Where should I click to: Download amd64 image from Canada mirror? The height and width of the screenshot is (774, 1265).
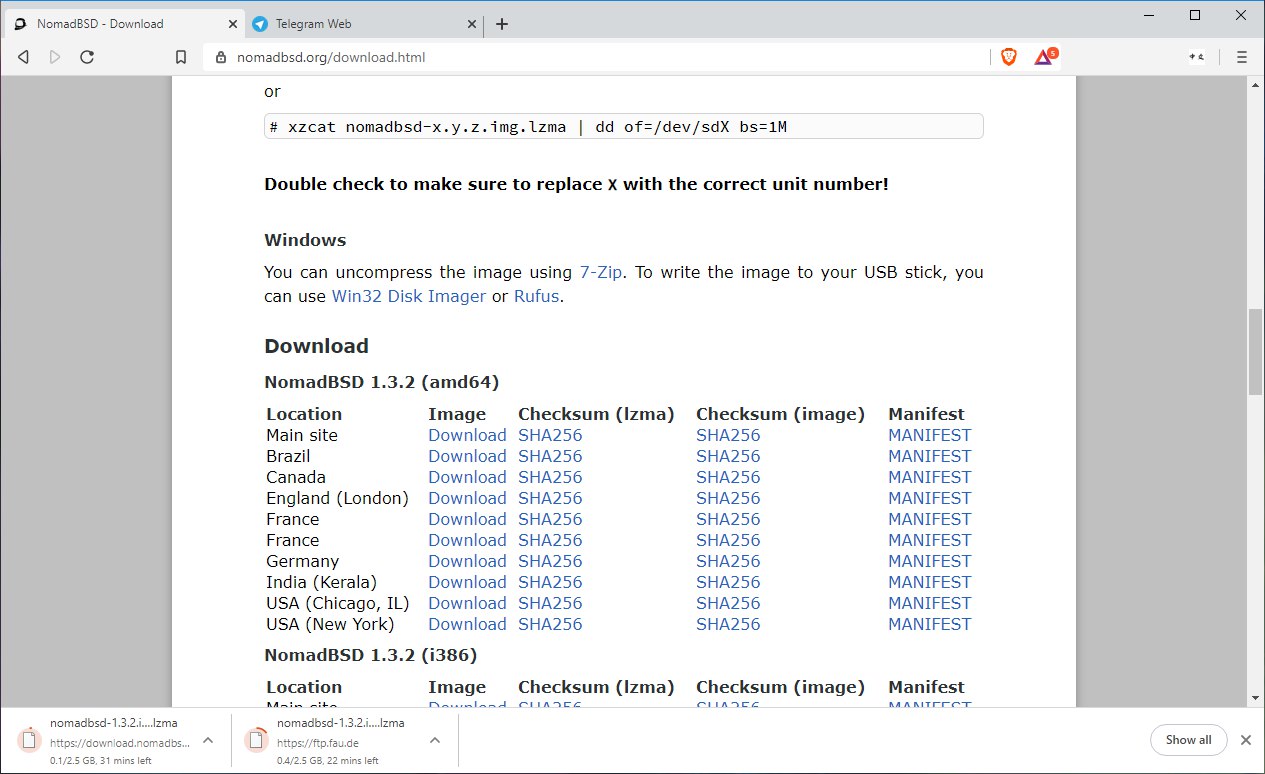pyautogui.click(x=467, y=477)
